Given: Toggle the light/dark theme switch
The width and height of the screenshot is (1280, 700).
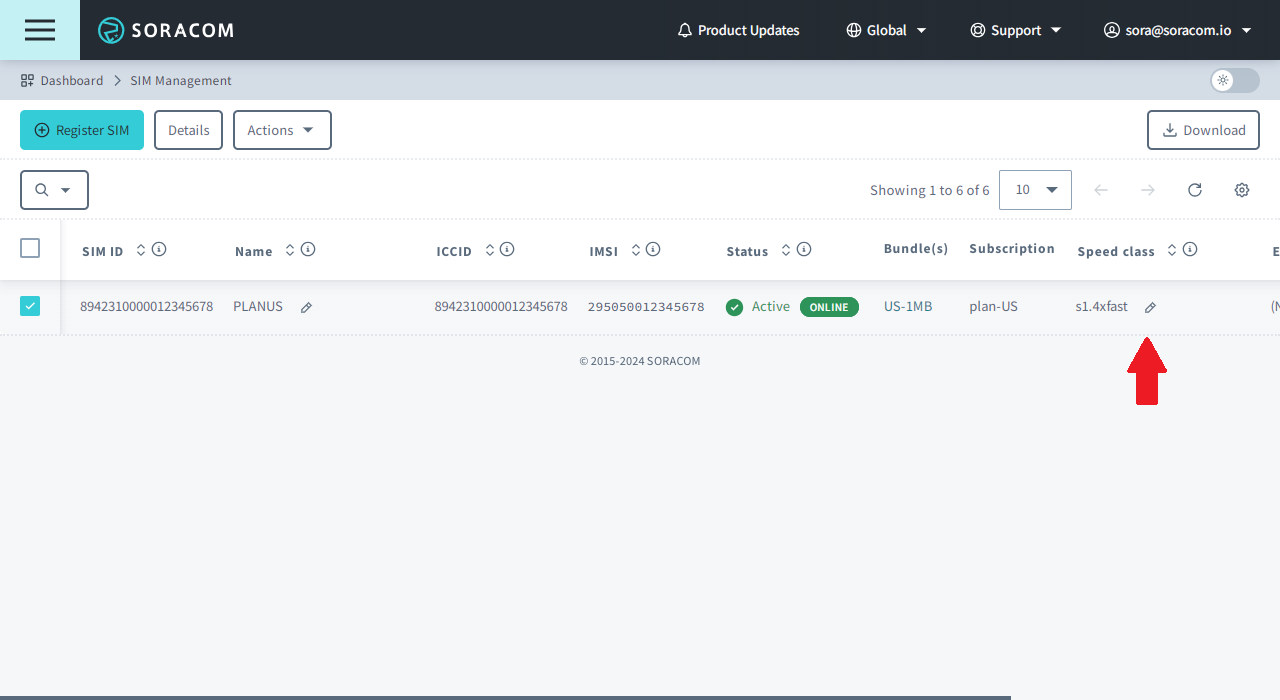Looking at the screenshot, I should tap(1234, 80).
